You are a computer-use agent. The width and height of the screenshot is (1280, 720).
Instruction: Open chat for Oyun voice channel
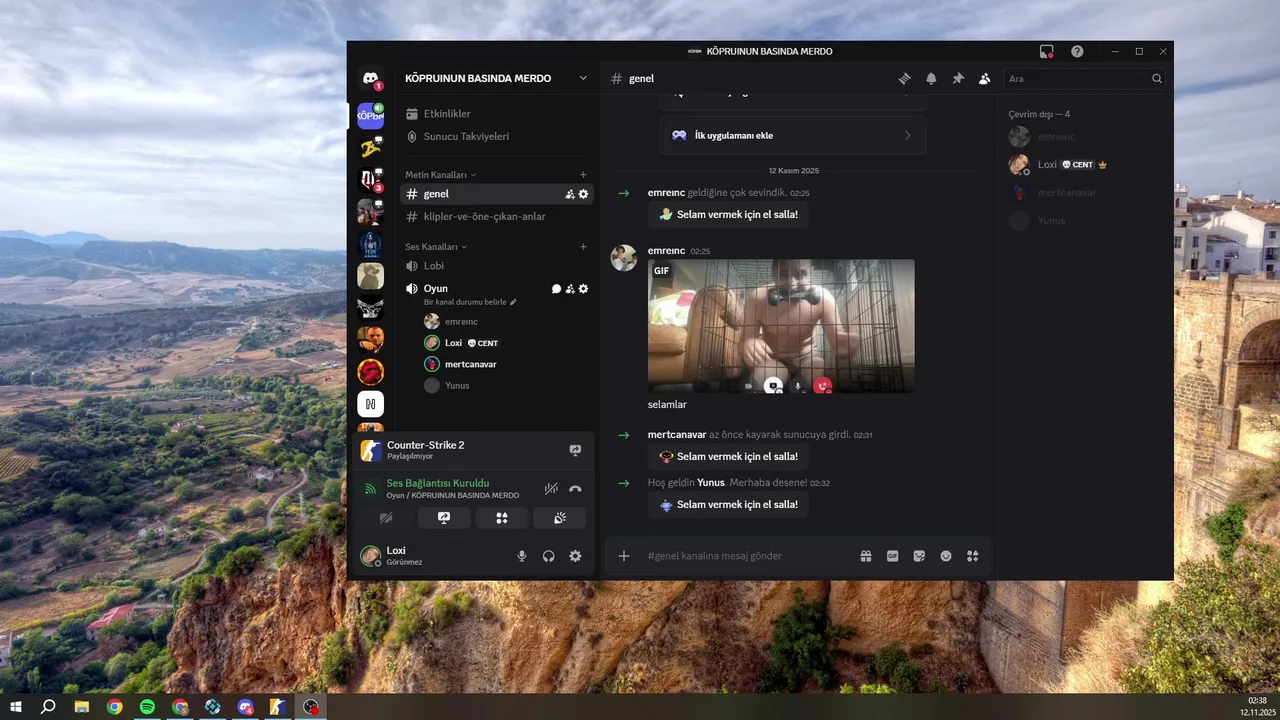(556, 289)
